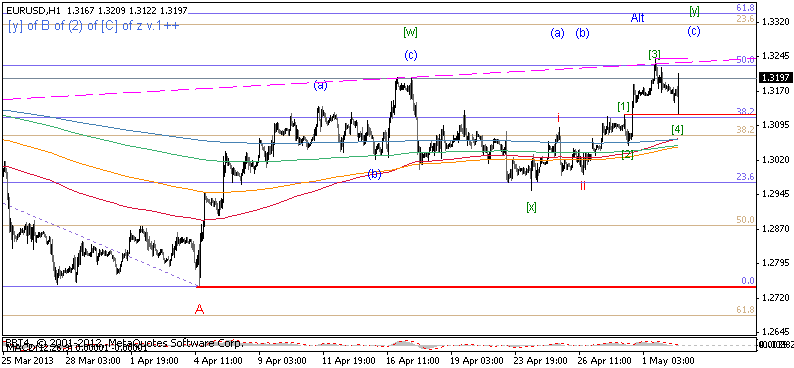Select the tan 50.0 Fibonacci label
Screen dimensions: 794x368
[x=745, y=220]
